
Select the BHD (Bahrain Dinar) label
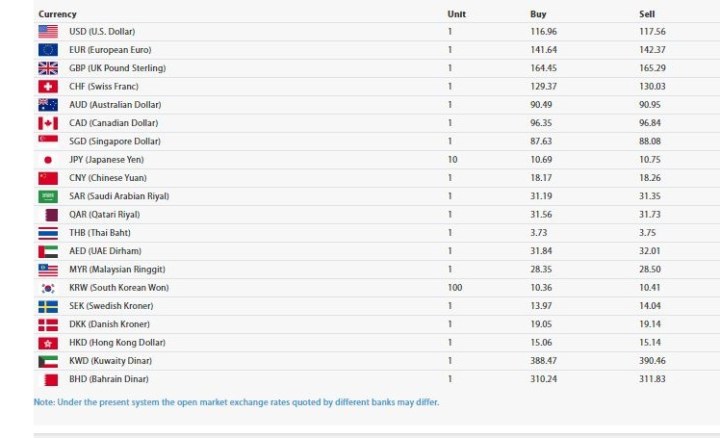pos(109,379)
